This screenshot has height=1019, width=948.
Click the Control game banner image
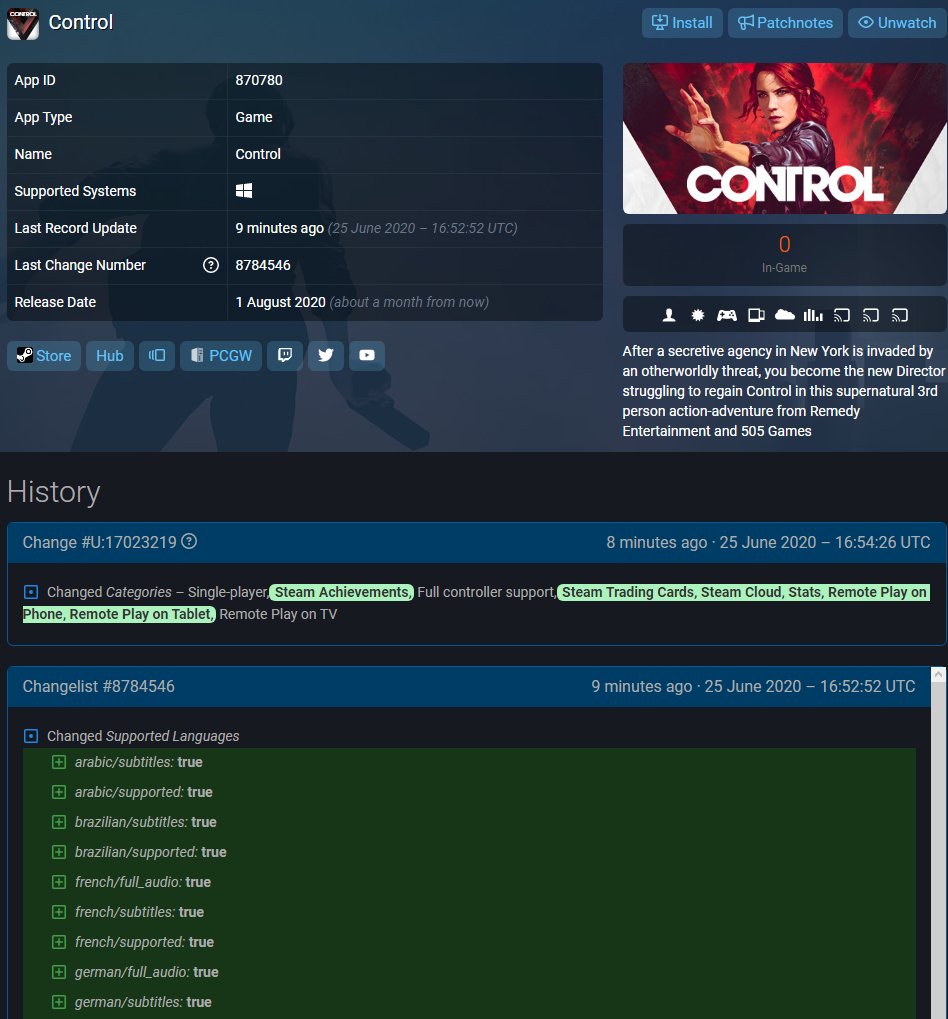tap(784, 138)
